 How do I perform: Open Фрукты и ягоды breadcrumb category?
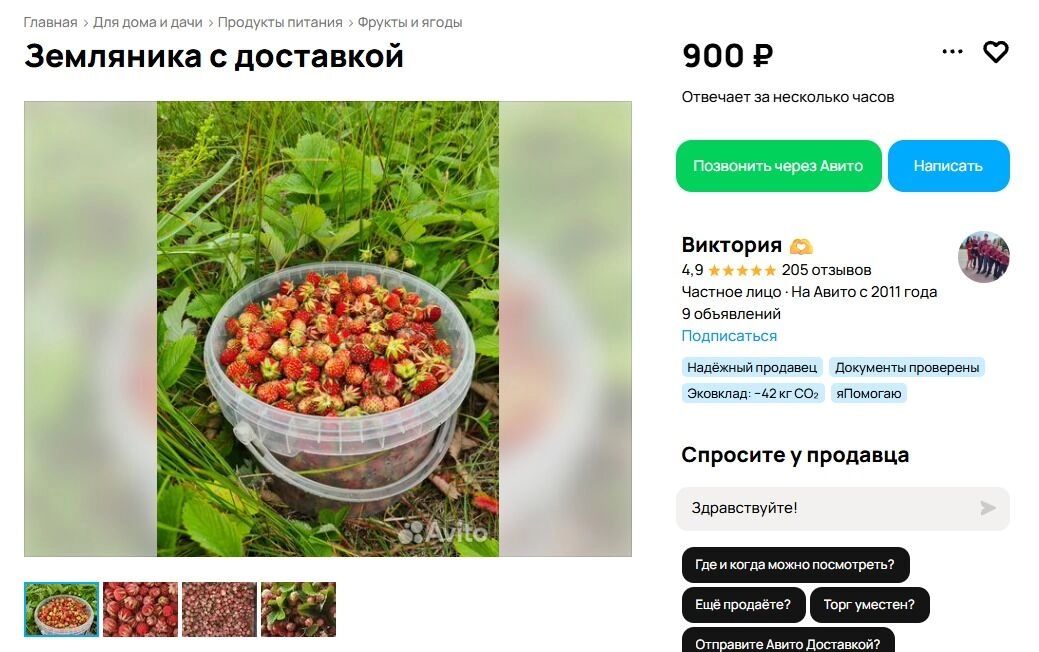coord(410,23)
